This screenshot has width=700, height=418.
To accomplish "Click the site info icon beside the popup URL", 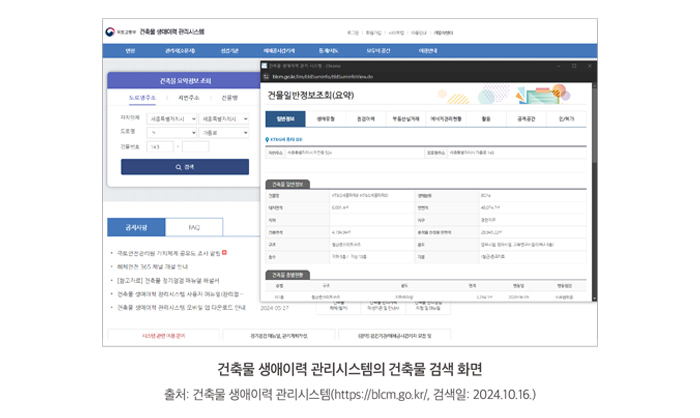I will point(265,74).
